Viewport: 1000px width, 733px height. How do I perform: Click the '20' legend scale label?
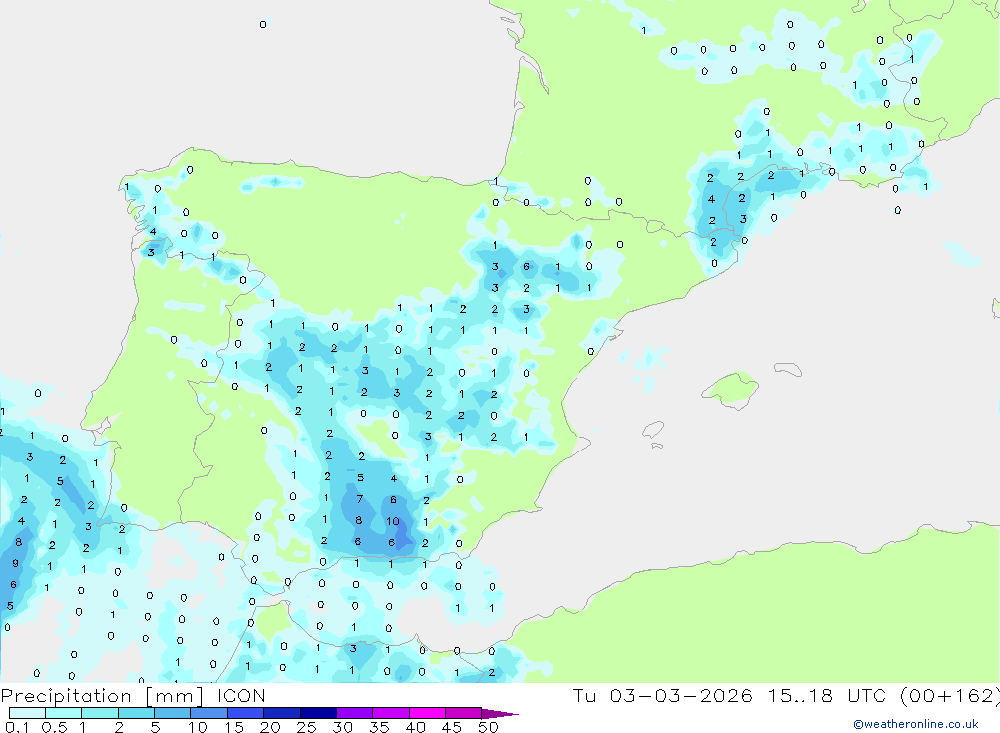(270, 727)
